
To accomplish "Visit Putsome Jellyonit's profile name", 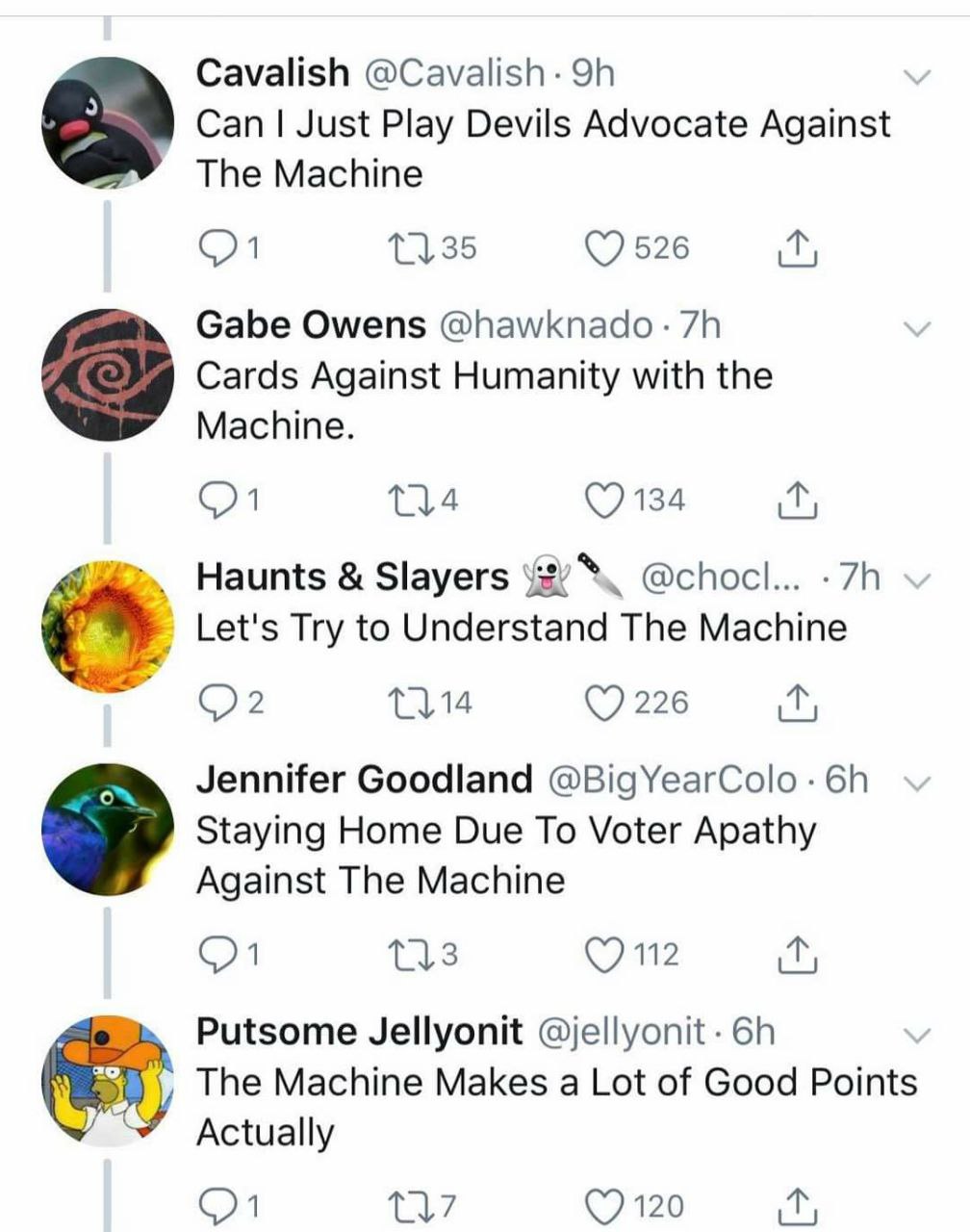I will pos(359,1031).
